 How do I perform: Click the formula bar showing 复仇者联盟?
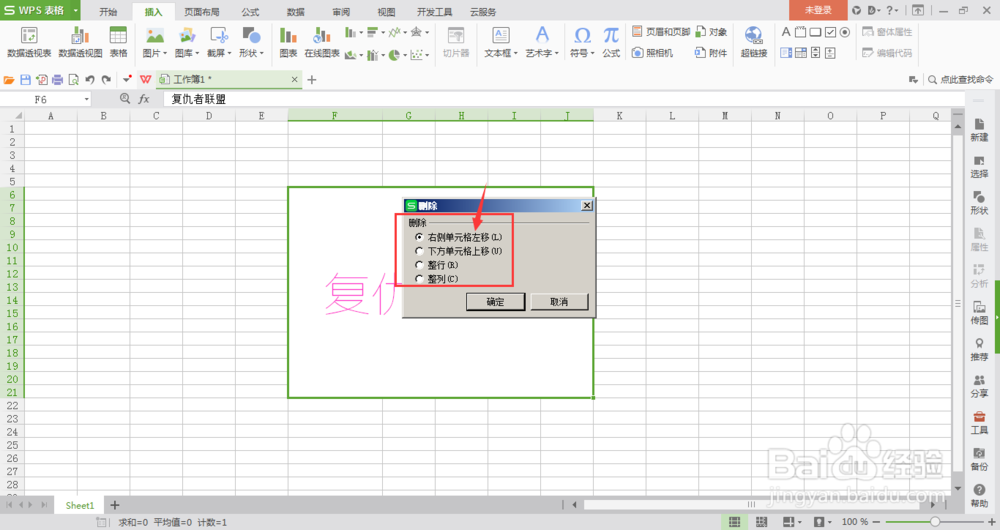tap(564, 99)
